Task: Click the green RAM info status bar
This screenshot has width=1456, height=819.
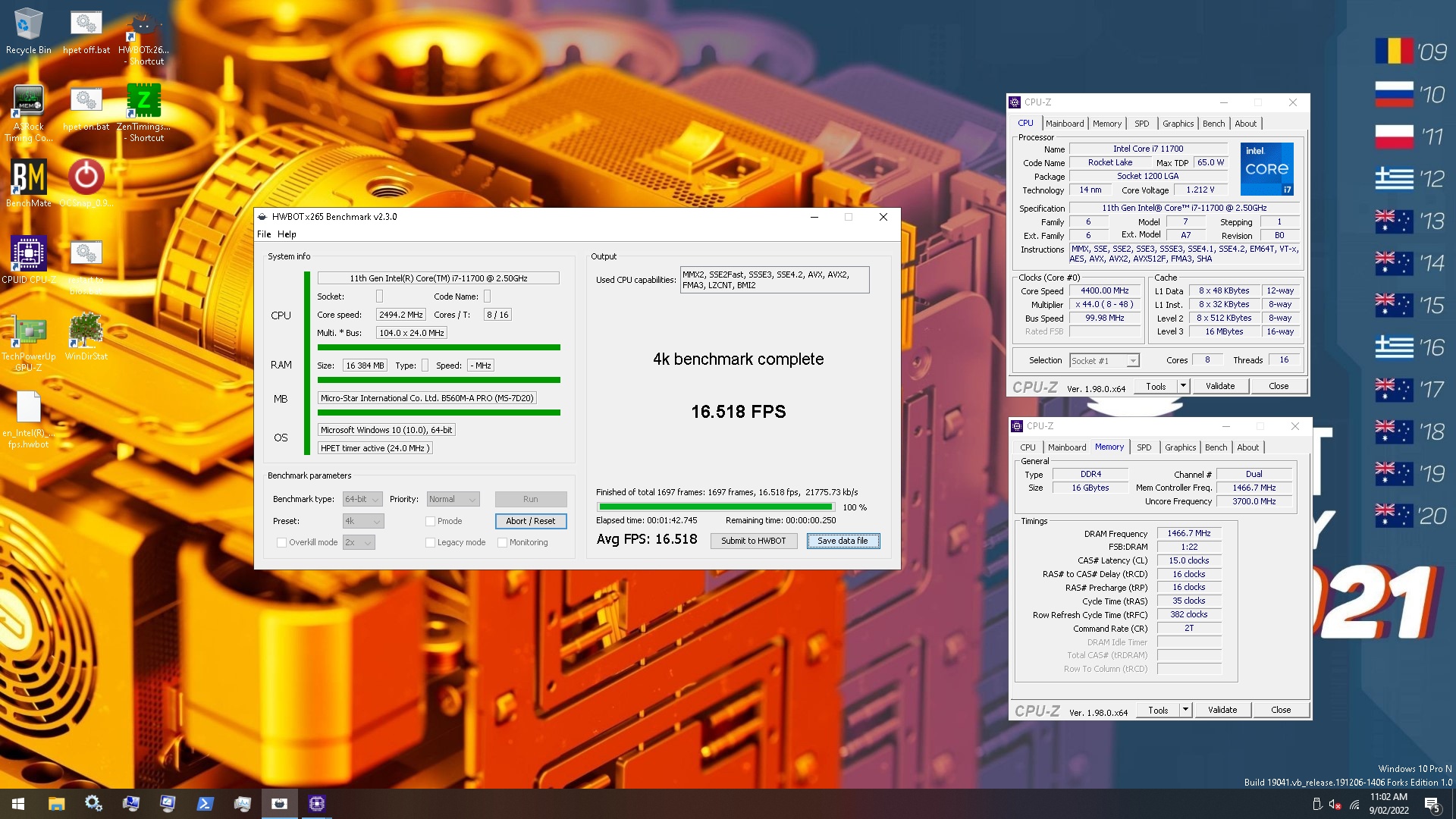Action: (438, 380)
